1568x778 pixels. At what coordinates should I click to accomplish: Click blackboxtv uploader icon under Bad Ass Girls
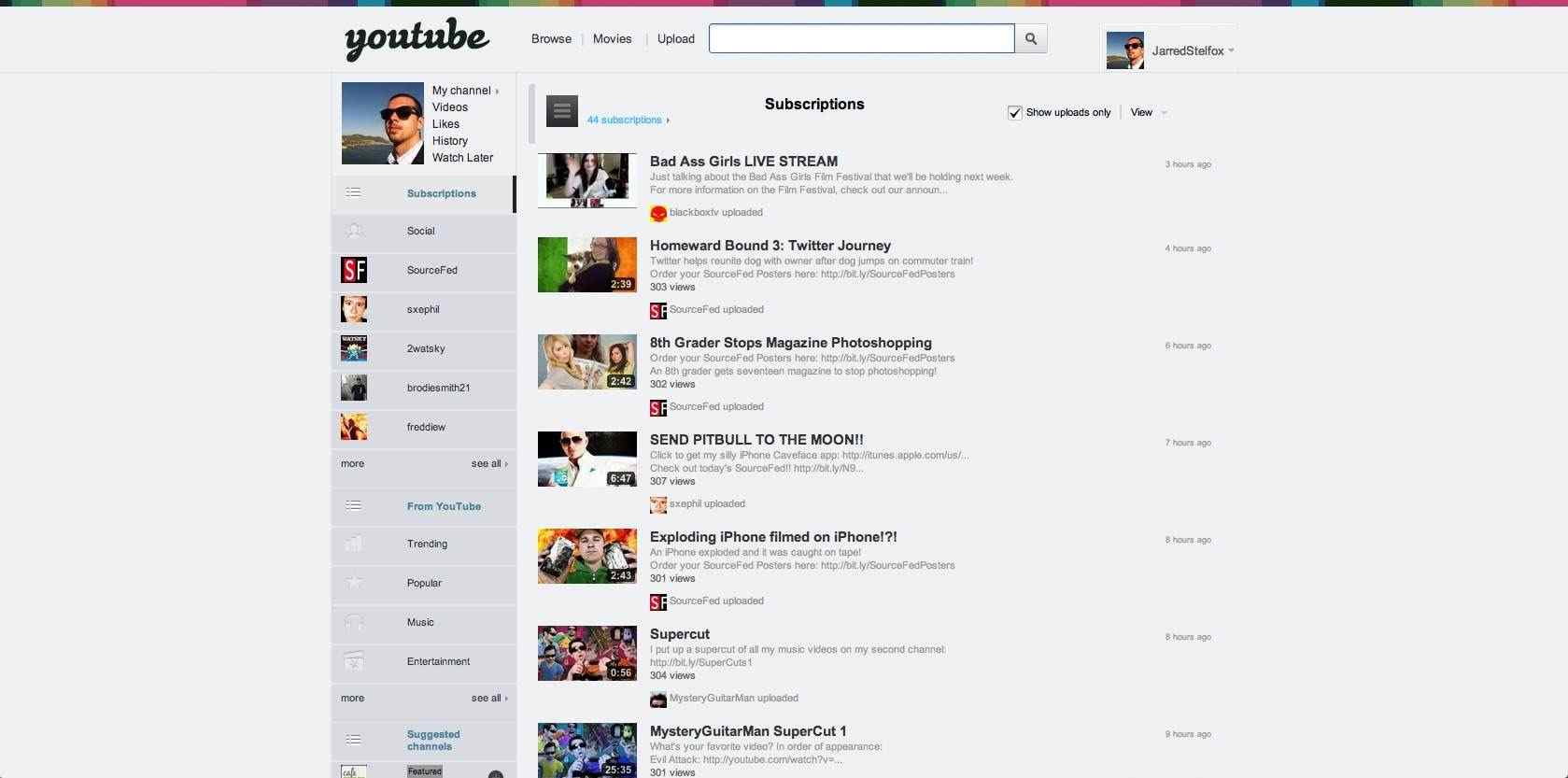(x=658, y=214)
